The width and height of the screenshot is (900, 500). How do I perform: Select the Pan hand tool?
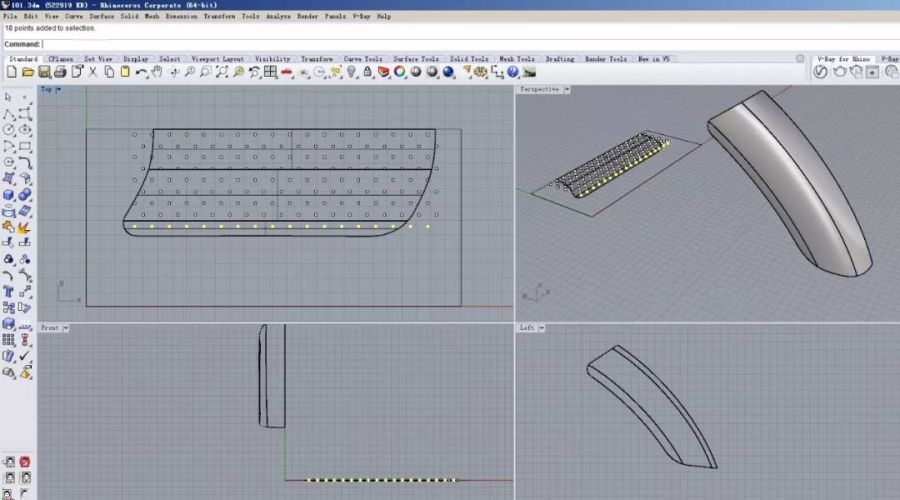pos(158,72)
